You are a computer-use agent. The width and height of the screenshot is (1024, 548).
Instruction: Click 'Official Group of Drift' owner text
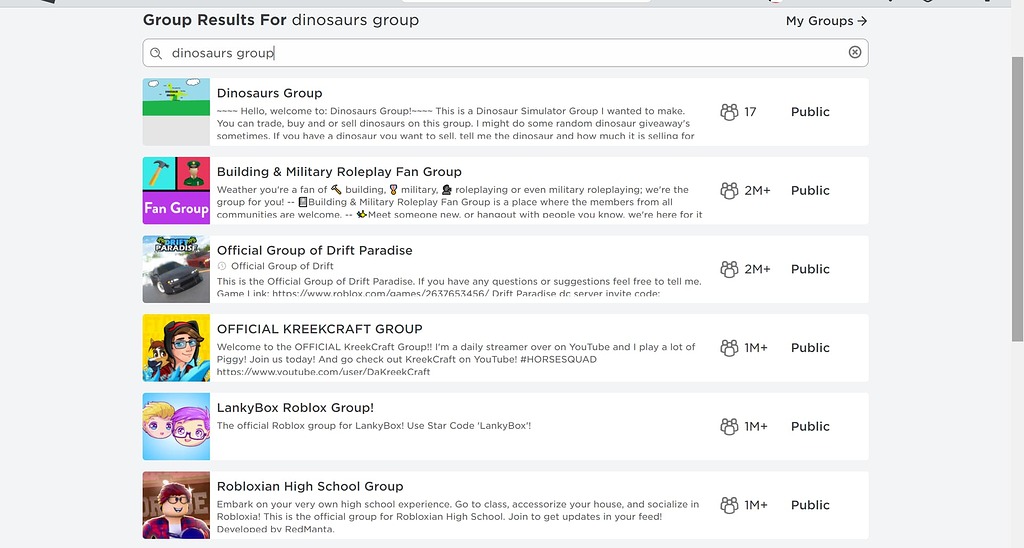(282, 266)
